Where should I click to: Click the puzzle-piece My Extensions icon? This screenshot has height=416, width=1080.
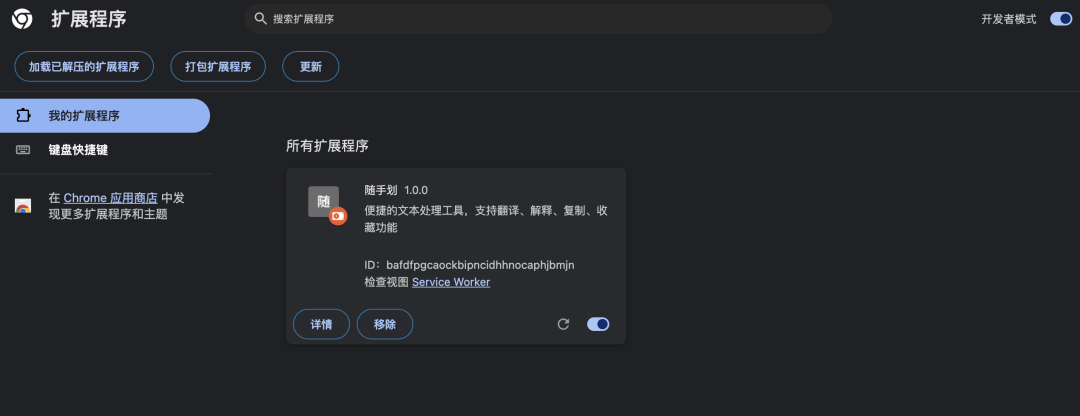(x=23, y=116)
